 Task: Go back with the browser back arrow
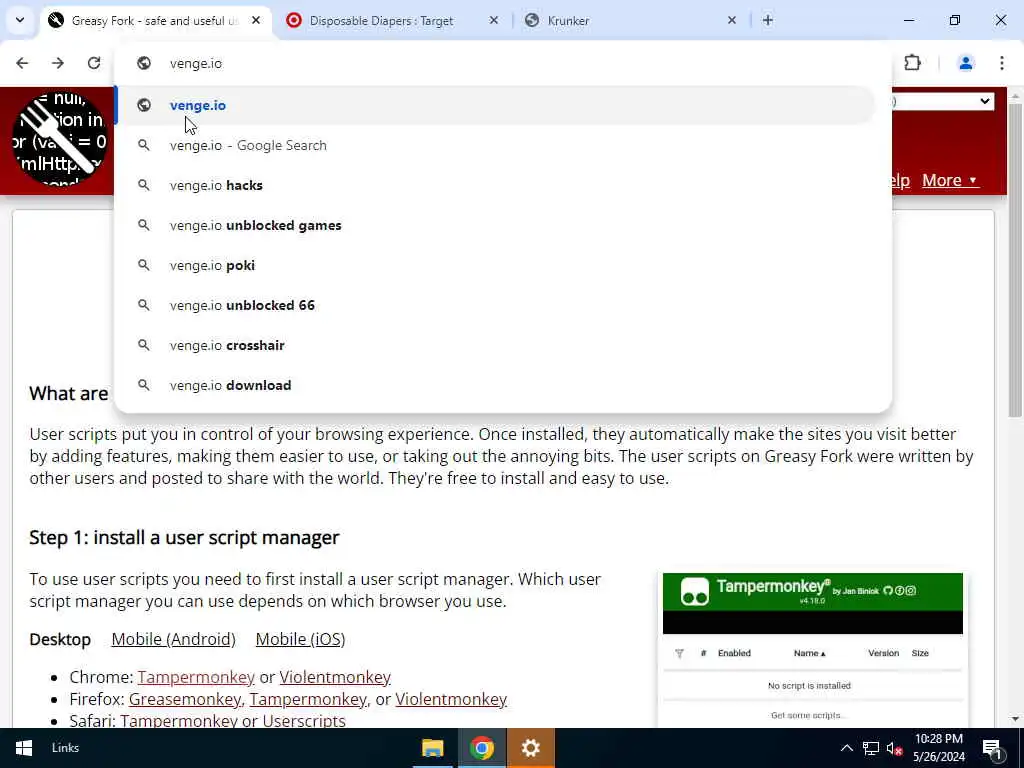[22, 63]
